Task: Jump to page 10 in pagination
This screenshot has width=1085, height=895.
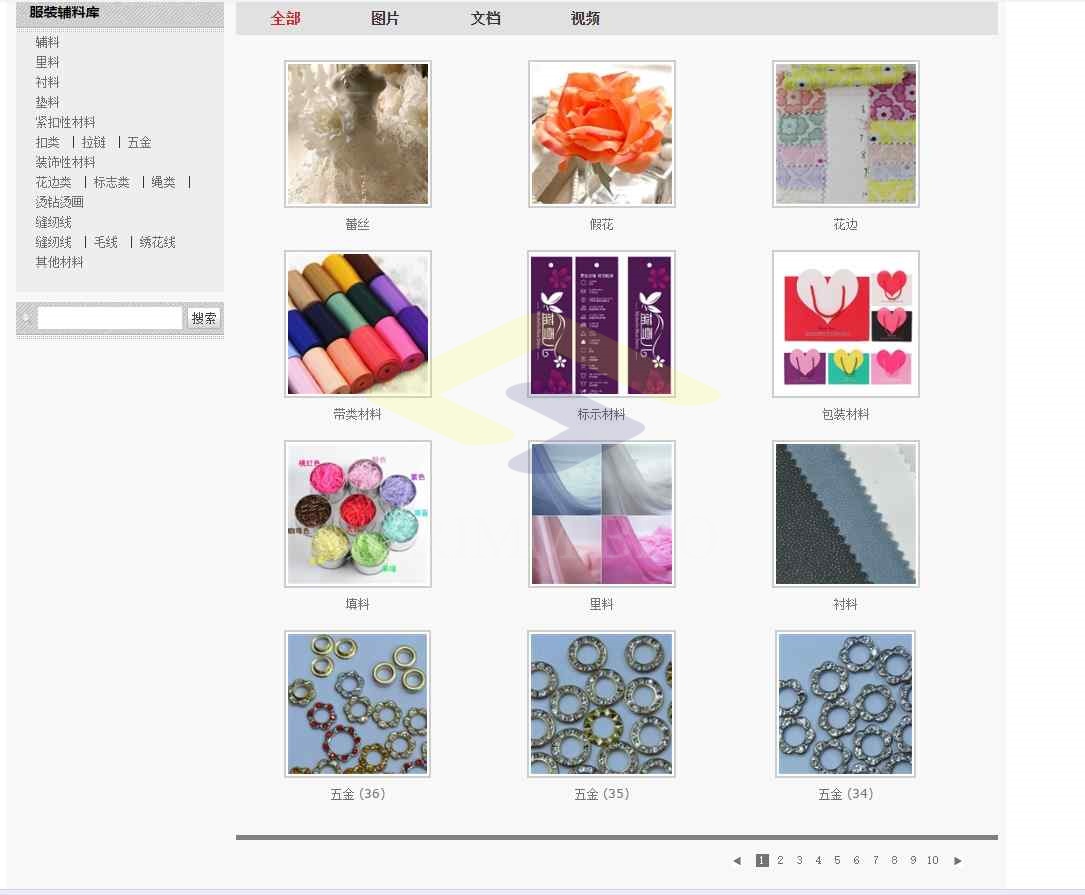Action: pos(932,860)
